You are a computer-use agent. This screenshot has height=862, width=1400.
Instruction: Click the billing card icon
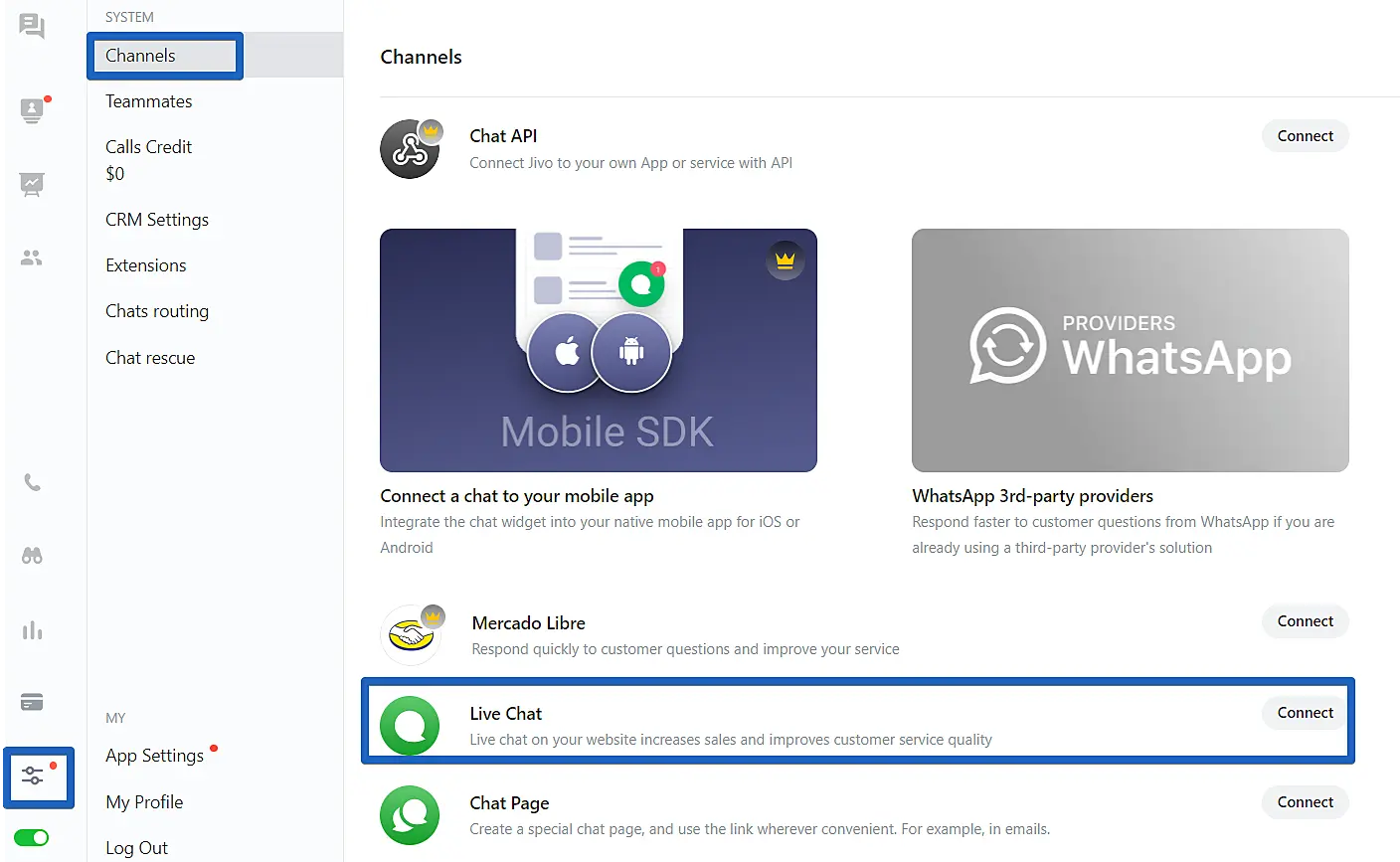tap(32, 703)
